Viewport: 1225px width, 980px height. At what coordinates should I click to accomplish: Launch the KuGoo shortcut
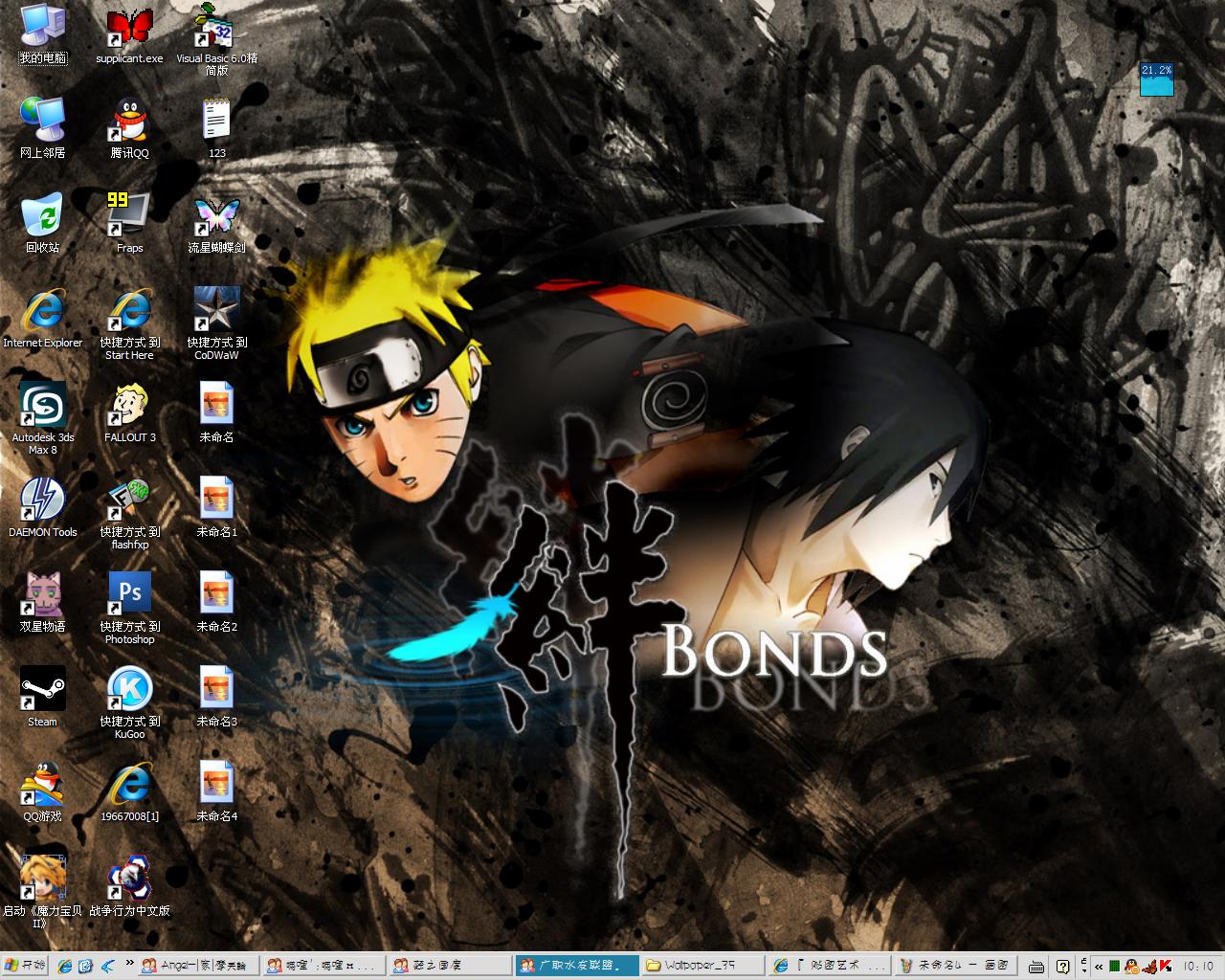[x=129, y=702]
